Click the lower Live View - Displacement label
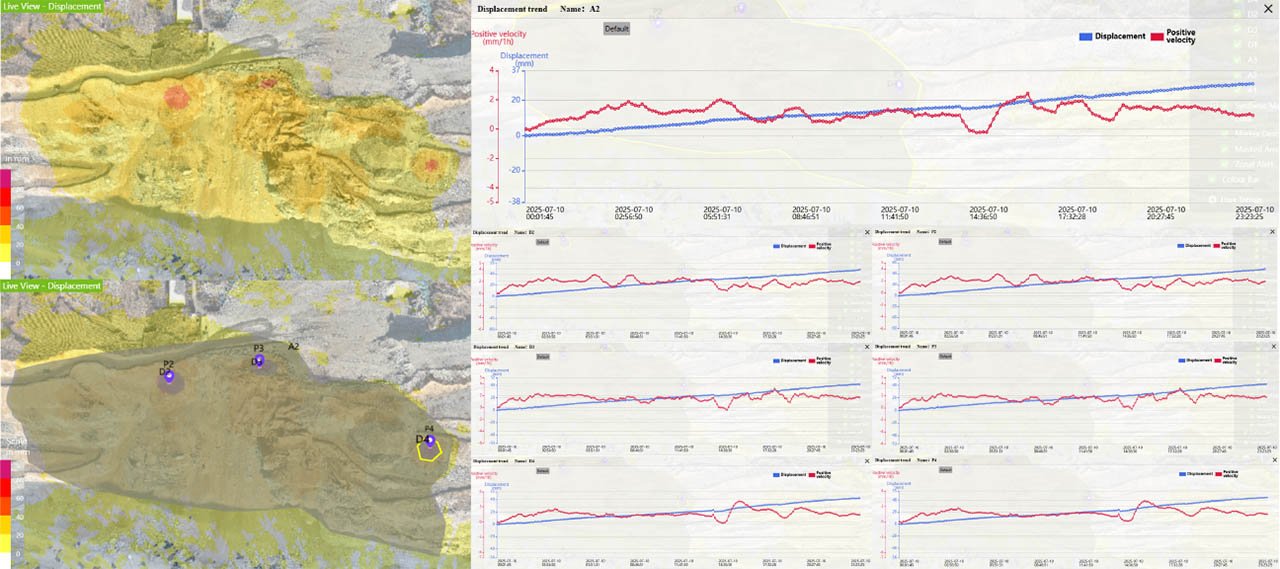This screenshot has width=1280, height=569. (x=52, y=286)
